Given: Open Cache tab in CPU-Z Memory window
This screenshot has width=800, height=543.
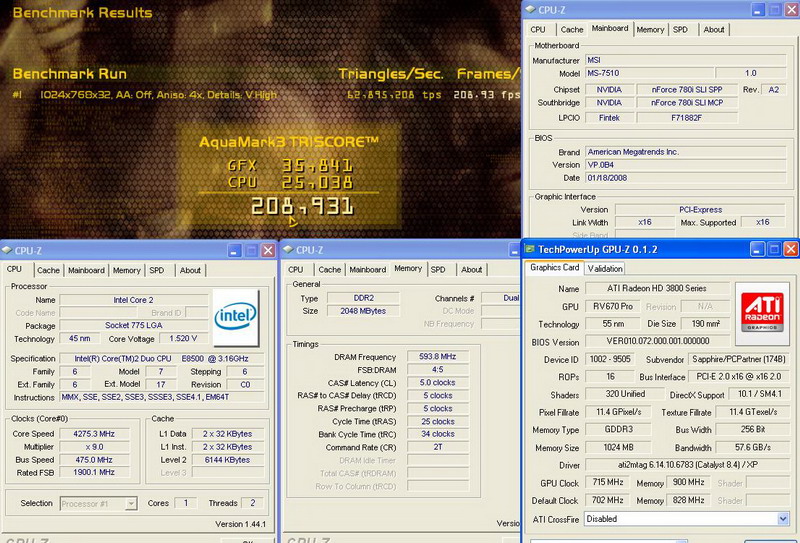Looking at the screenshot, I should click(330, 269).
